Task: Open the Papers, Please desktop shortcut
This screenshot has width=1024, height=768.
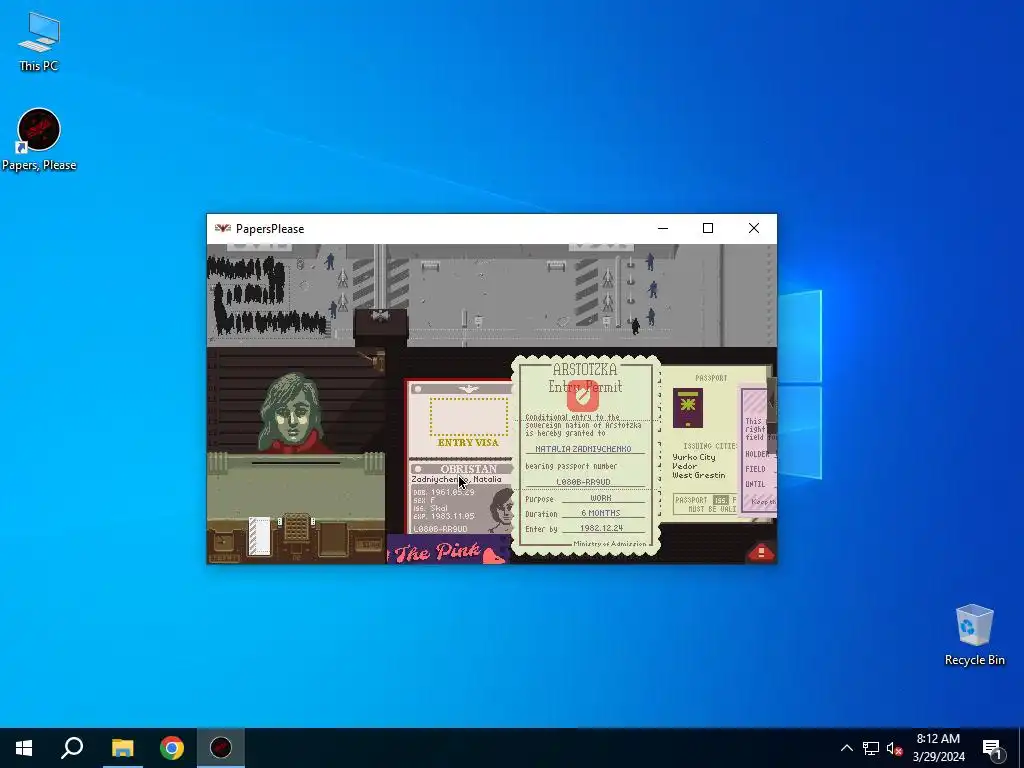Action: coord(39,140)
